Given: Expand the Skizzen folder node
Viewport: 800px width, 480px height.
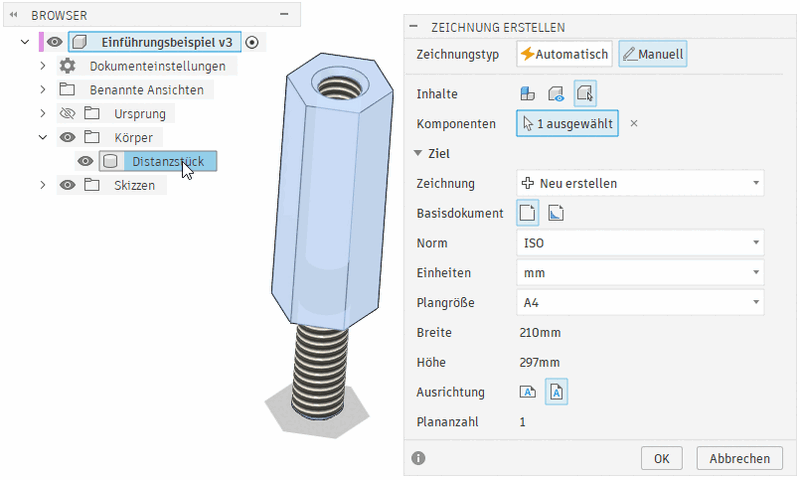Looking at the screenshot, I should pyautogui.click(x=43, y=185).
